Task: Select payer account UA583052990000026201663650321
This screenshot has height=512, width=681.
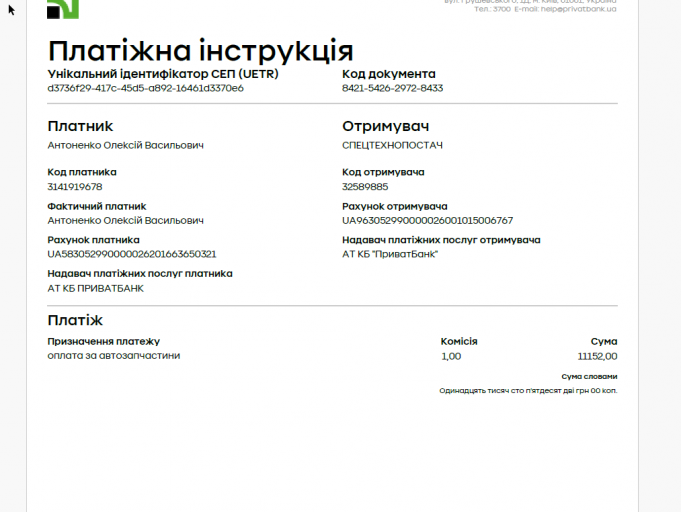Action: coord(132,254)
